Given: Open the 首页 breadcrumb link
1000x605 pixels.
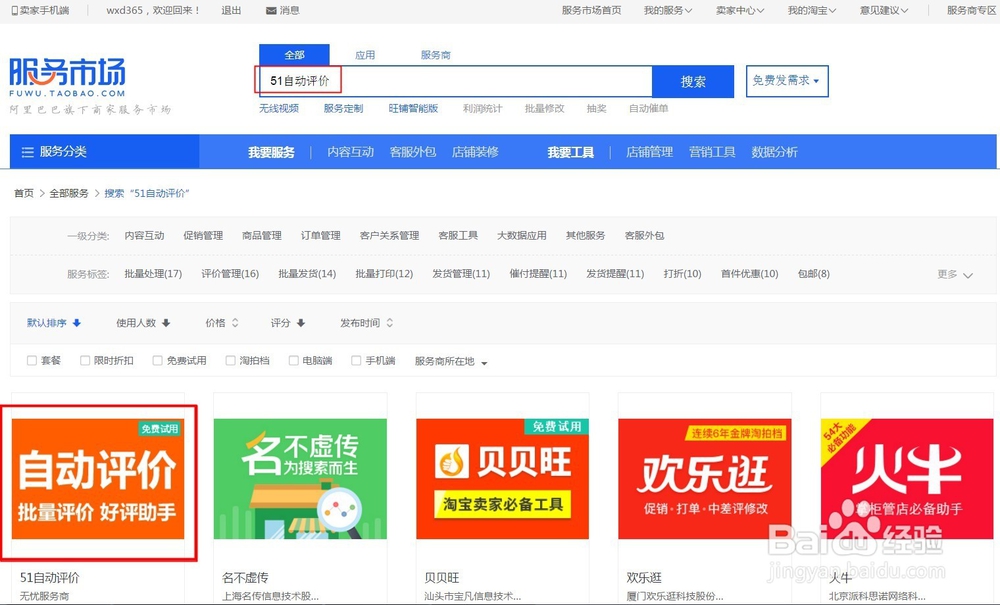Looking at the screenshot, I should [x=22, y=194].
